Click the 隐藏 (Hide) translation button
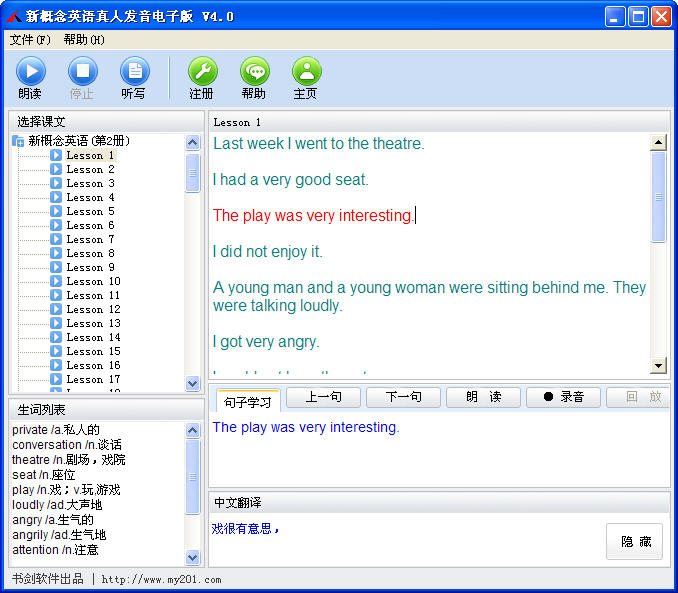The height and width of the screenshot is (593, 678). tap(634, 541)
